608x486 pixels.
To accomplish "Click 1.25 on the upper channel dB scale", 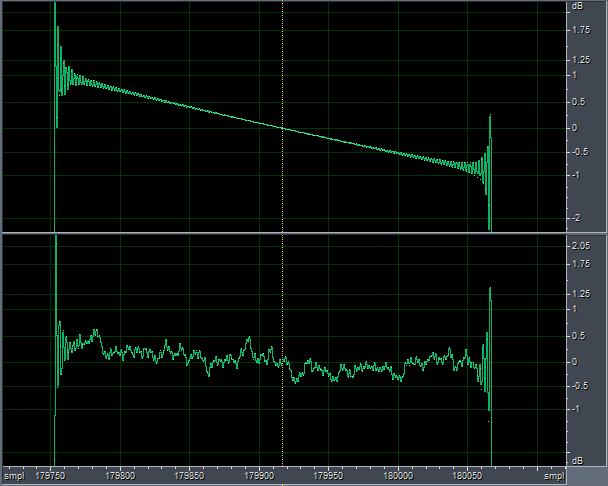I will 581,60.
